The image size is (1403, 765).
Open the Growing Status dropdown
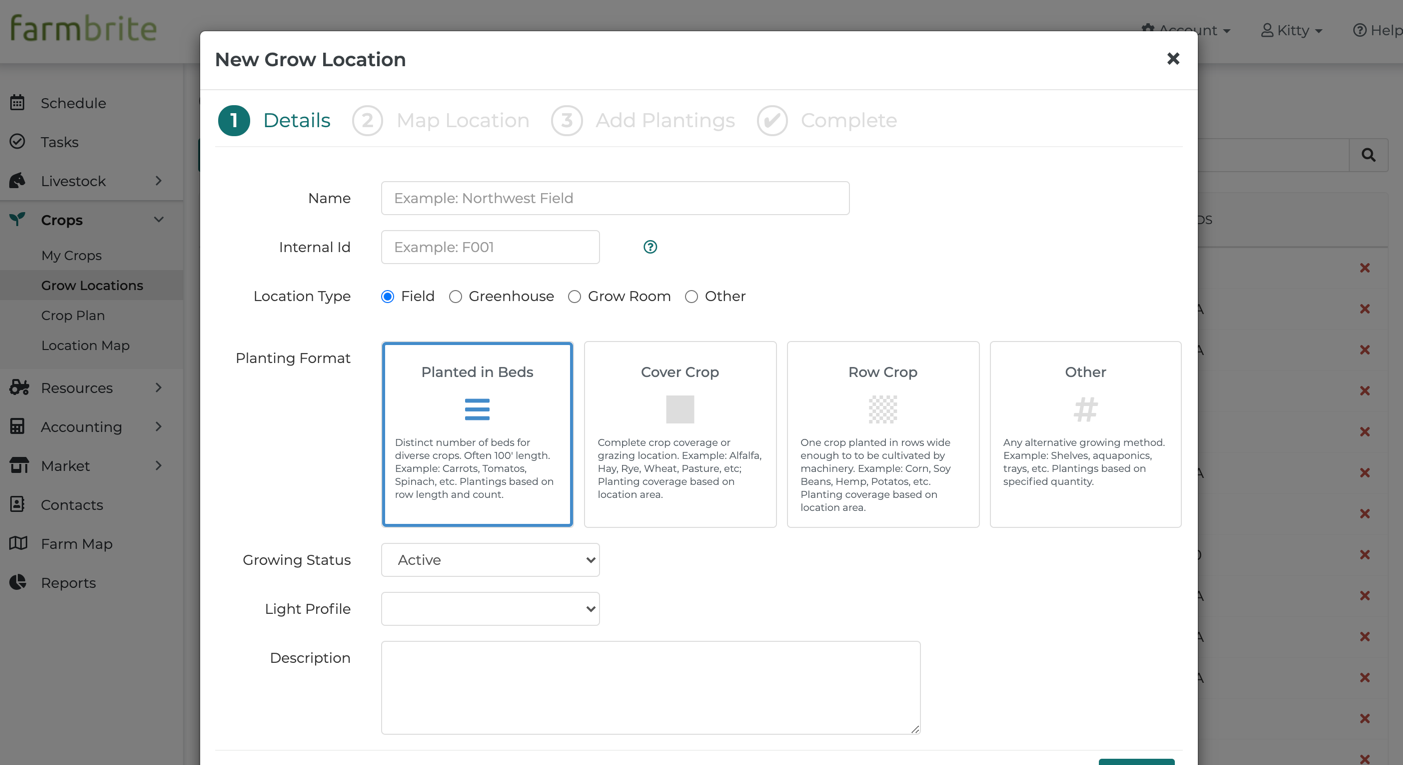pyautogui.click(x=490, y=560)
